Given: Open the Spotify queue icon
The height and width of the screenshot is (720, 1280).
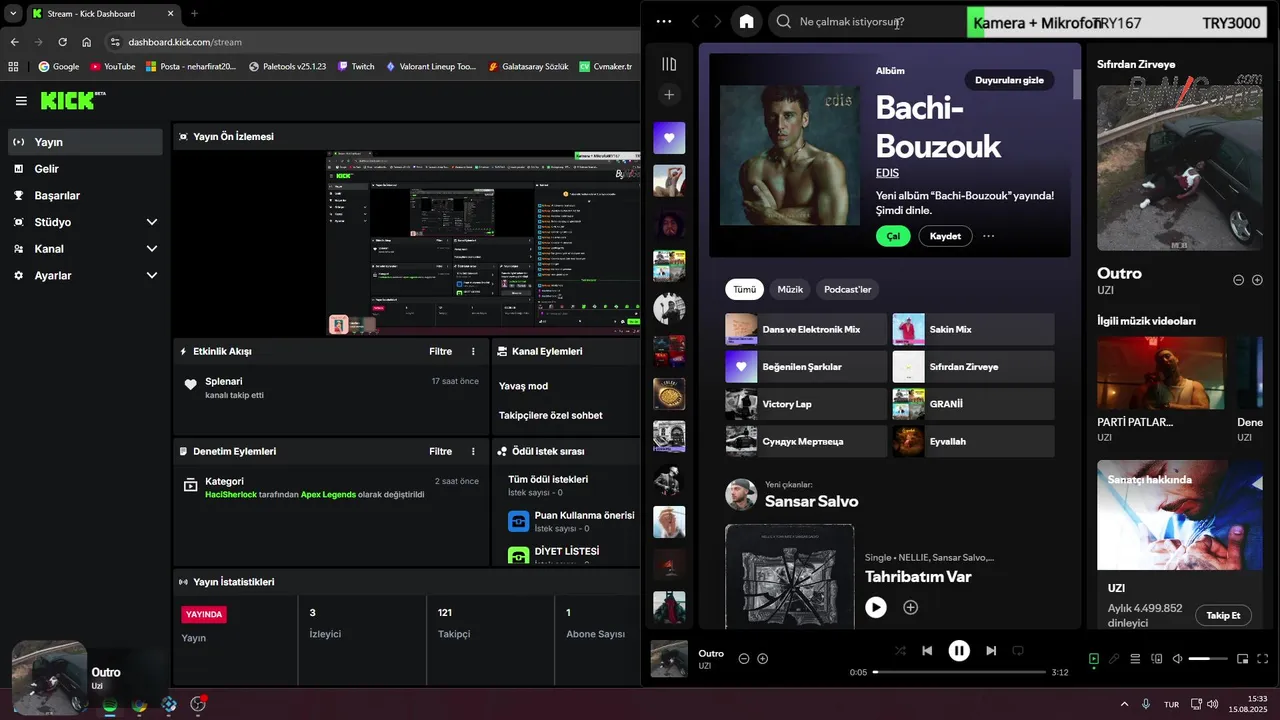Looking at the screenshot, I should click(x=1135, y=659).
